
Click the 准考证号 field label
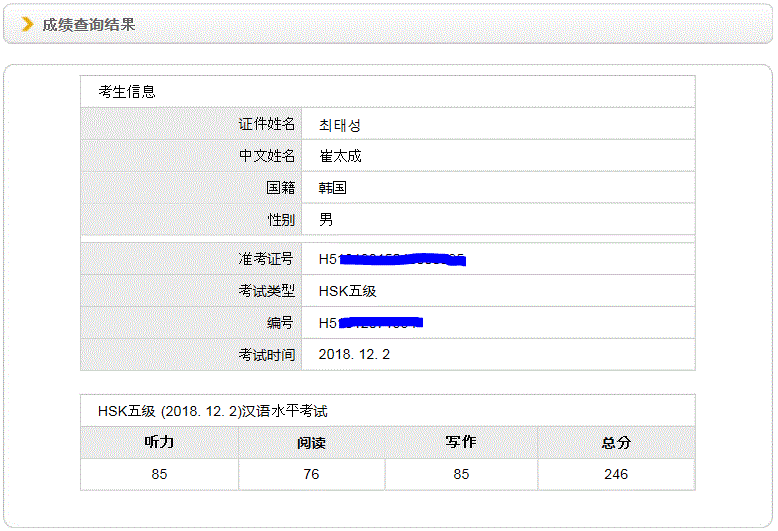(266, 259)
